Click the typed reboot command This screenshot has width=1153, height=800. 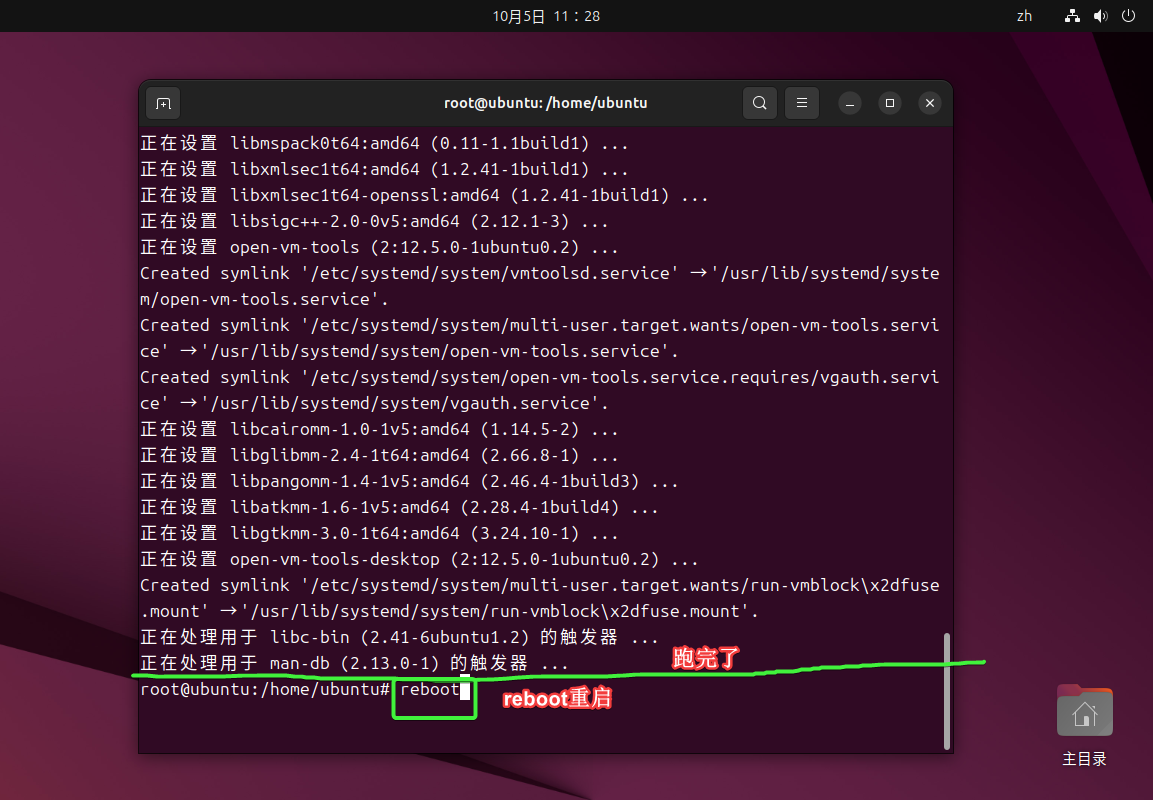429,690
